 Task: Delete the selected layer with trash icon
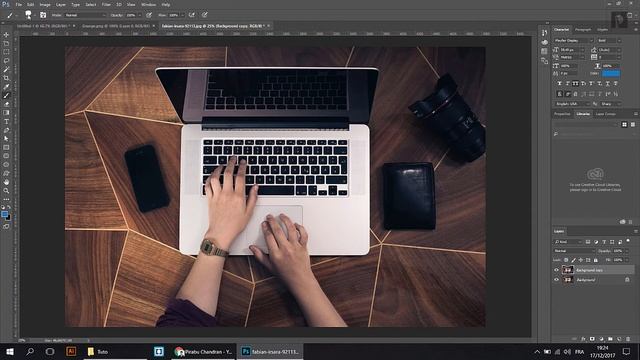[x=628, y=339]
